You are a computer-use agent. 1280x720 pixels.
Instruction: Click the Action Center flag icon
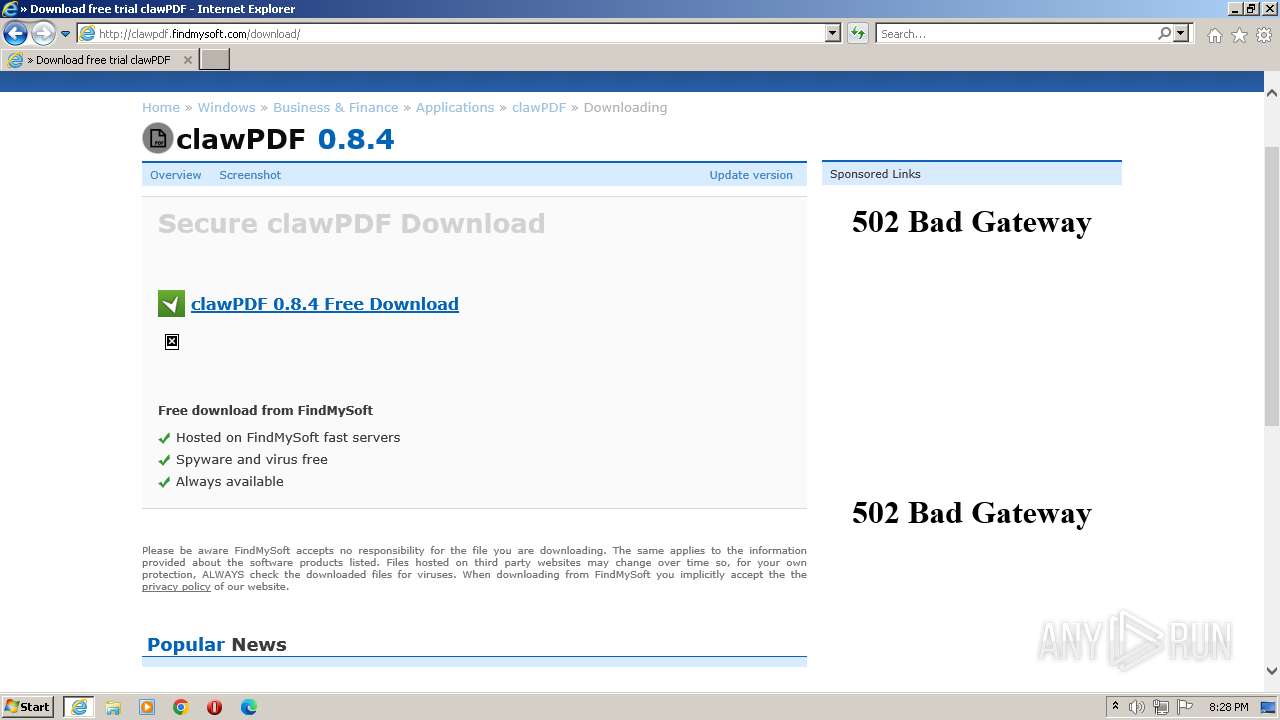[x=1183, y=707]
